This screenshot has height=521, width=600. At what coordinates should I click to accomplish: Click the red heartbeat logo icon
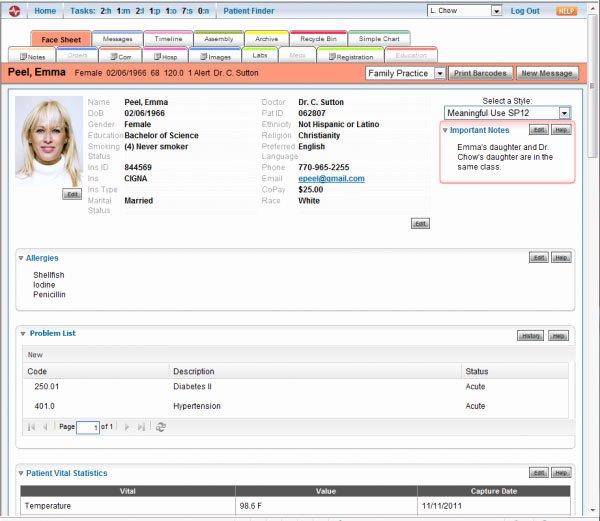(x=14, y=11)
